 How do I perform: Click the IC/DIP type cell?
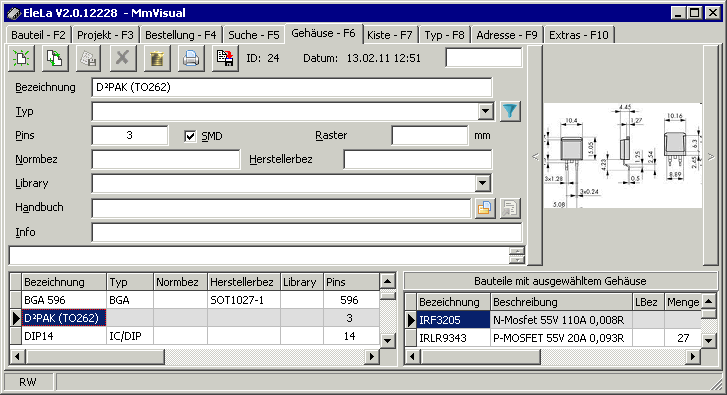click(x=130, y=336)
